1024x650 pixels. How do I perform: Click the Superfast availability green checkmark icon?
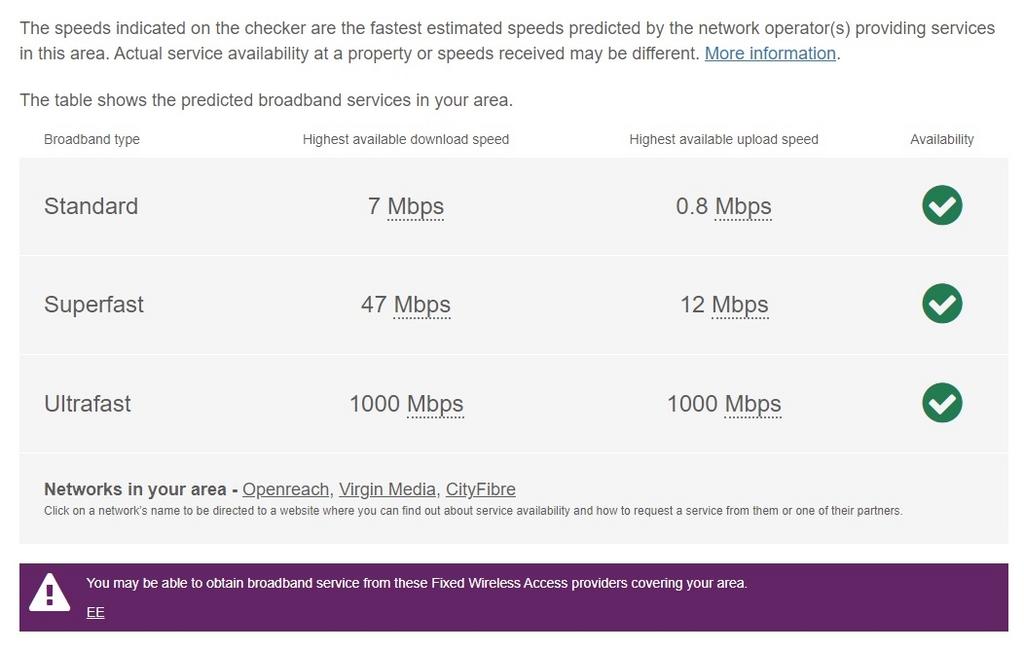point(942,303)
